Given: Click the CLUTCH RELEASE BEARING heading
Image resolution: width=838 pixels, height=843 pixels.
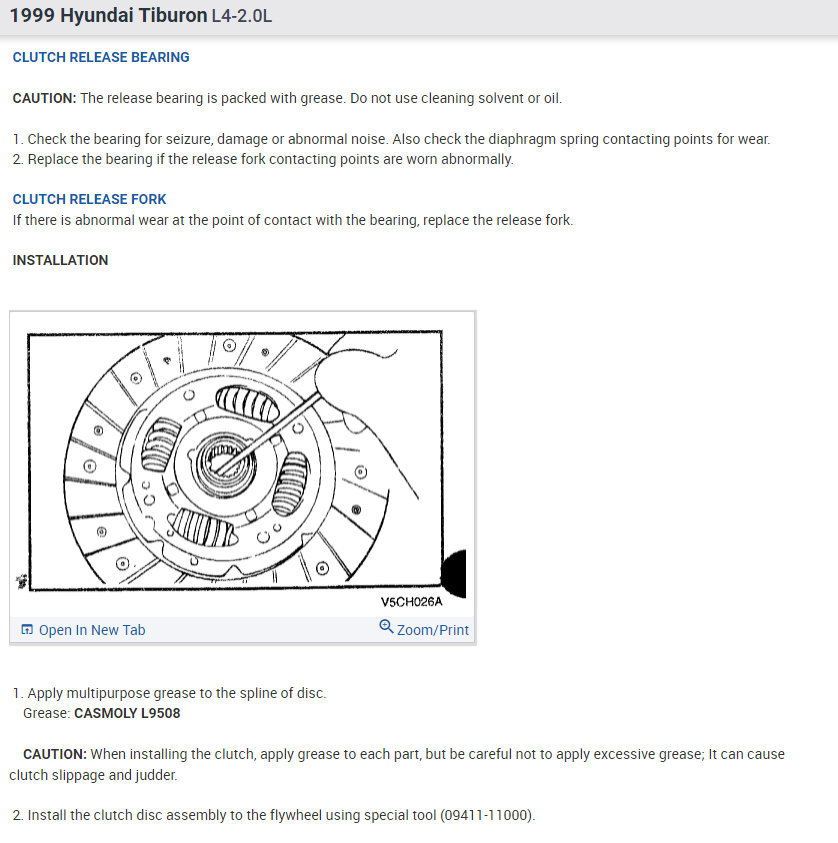Looking at the screenshot, I should (x=101, y=57).
